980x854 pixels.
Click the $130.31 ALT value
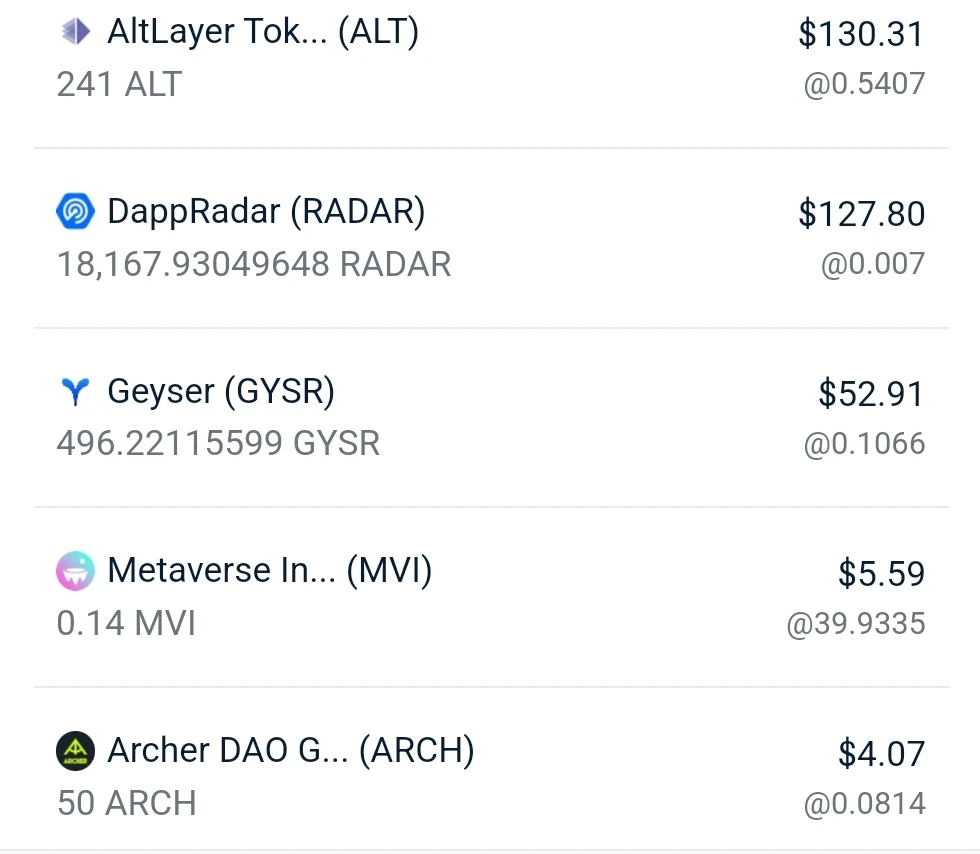(861, 34)
